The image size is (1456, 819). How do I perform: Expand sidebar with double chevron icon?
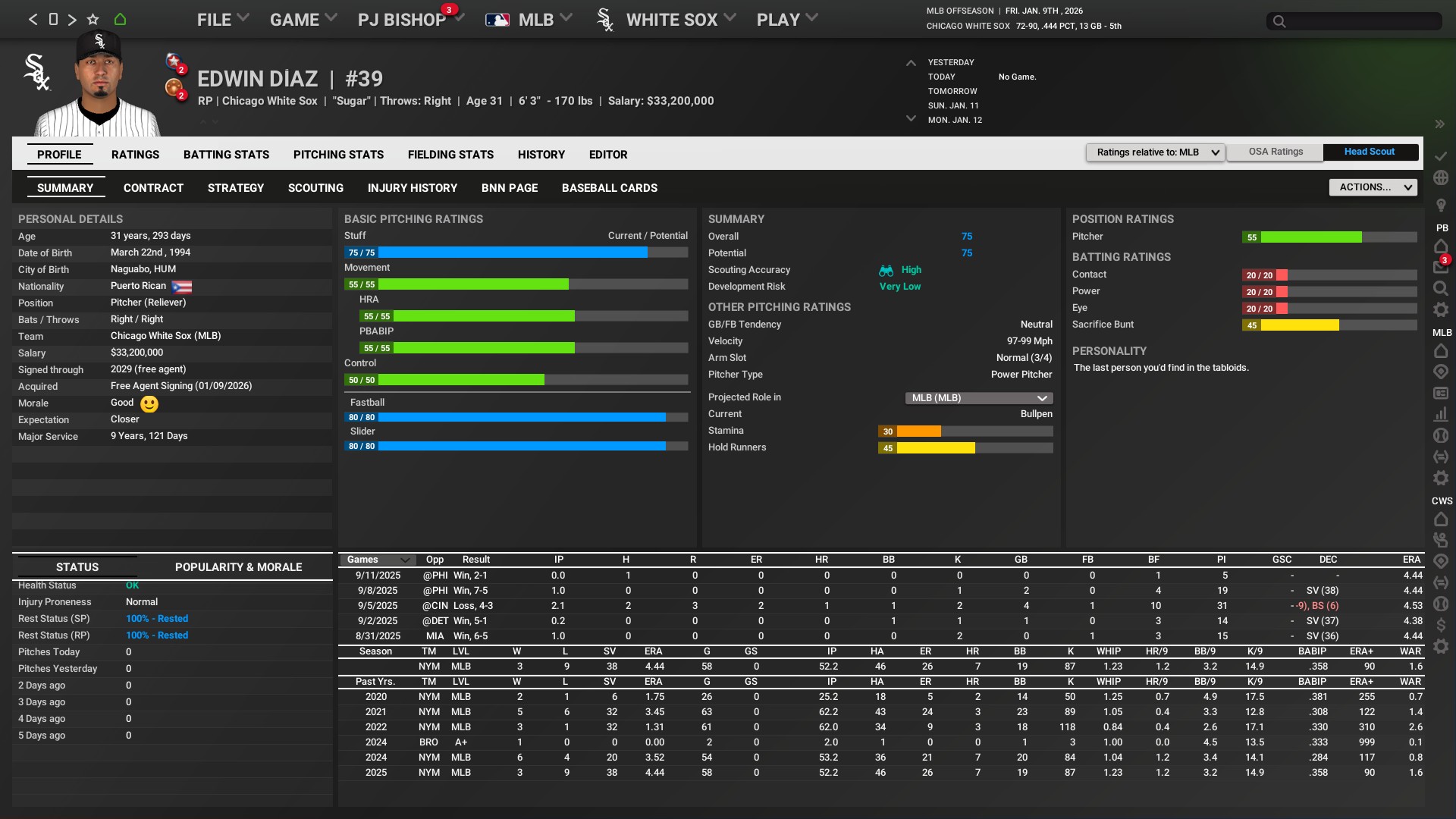(x=1439, y=124)
